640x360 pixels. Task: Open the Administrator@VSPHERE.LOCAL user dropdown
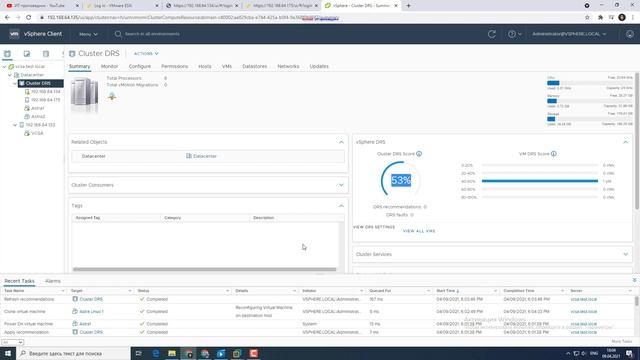(569, 34)
